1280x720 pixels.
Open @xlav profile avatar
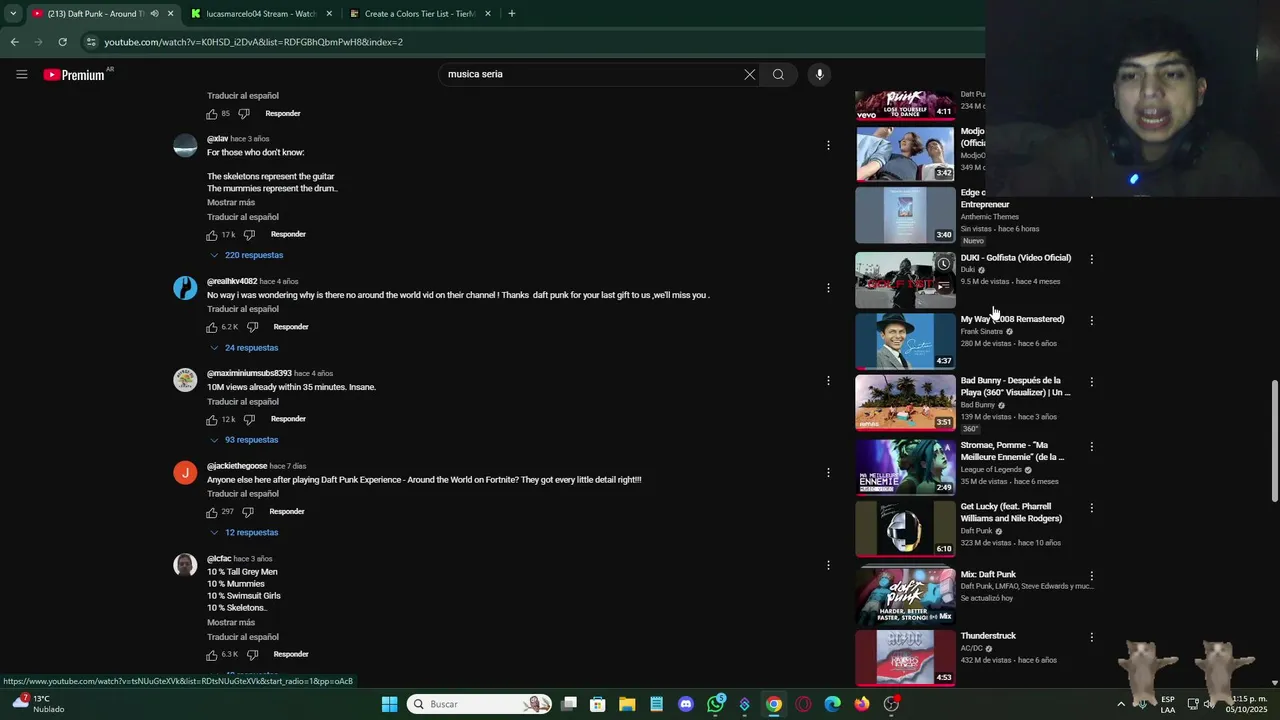(185, 146)
